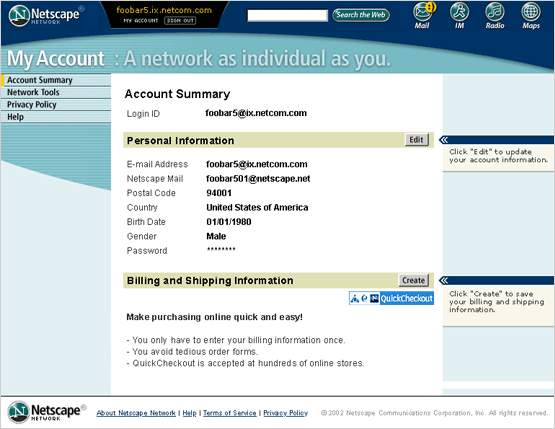
Task: Click the Search the Web button
Action: [x=361, y=15]
